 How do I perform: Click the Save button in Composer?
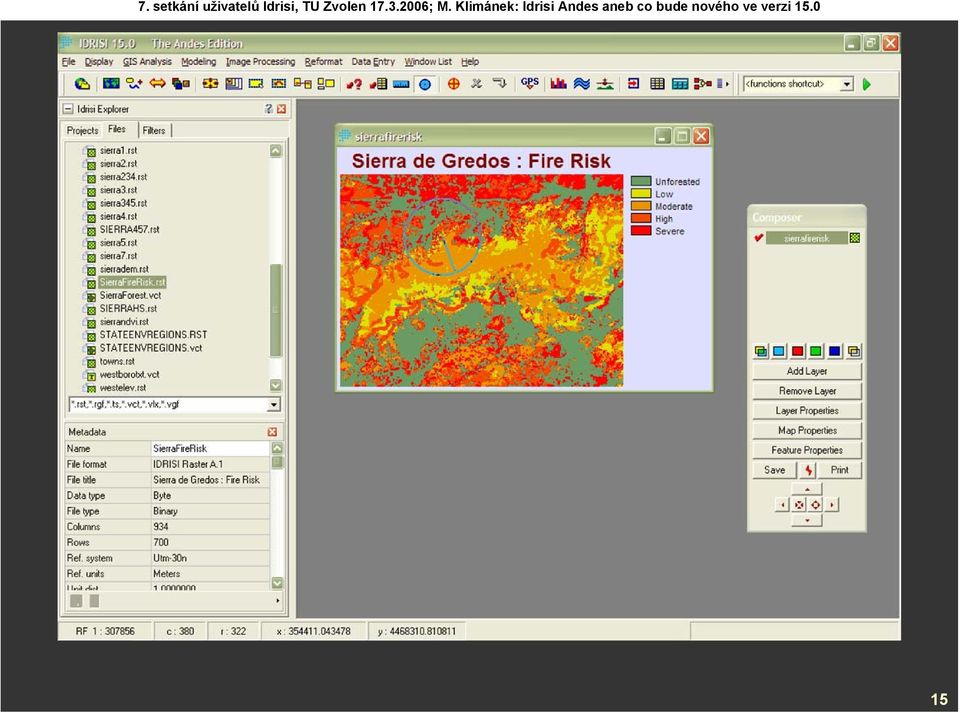(774, 470)
